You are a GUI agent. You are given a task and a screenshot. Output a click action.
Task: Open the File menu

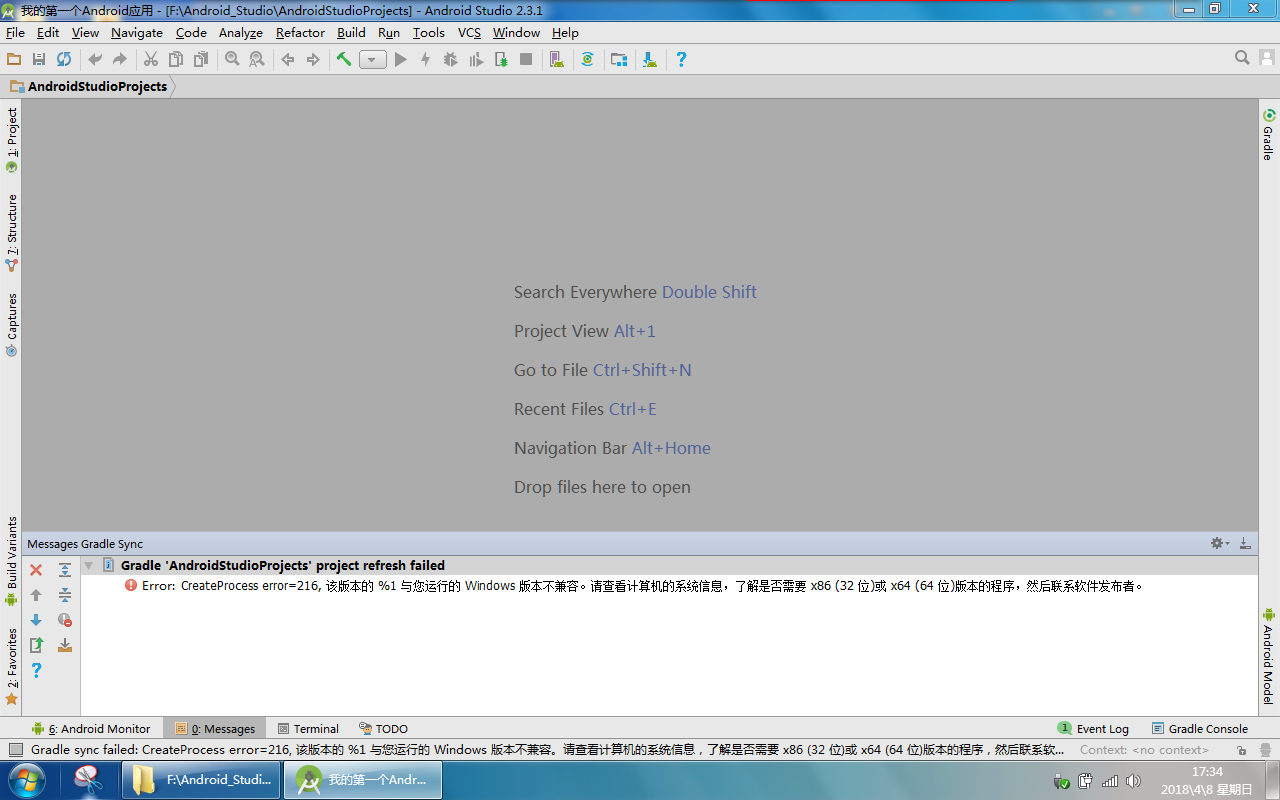click(x=15, y=32)
